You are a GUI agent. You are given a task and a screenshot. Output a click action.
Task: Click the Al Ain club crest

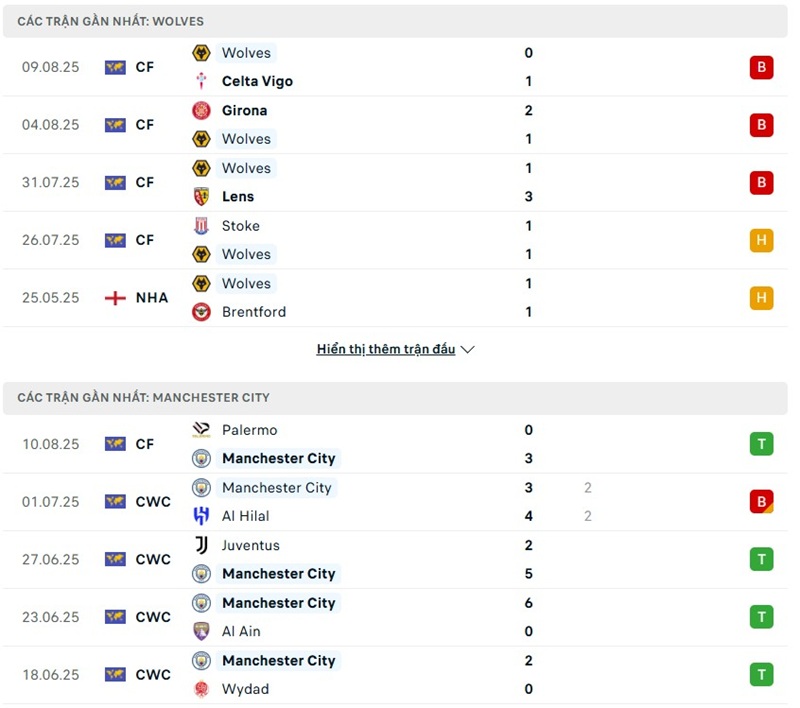pyautogui.click(x=201, y=631)
